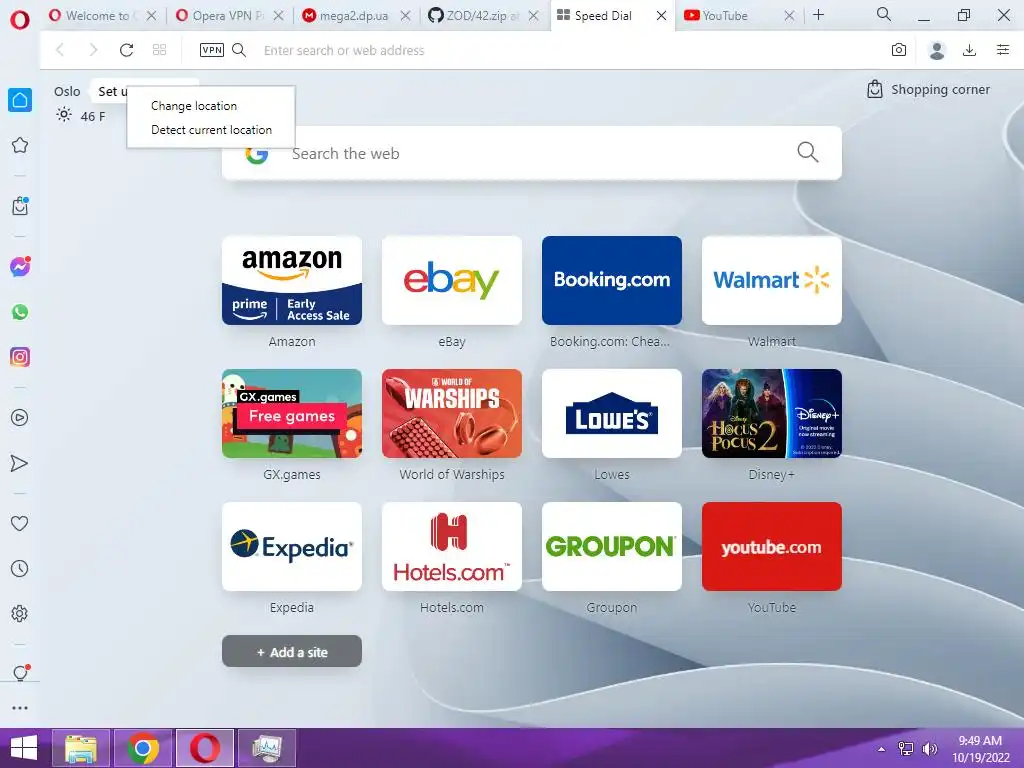Click the Speed Dial home sidebar icon

(x=20, y=100)
